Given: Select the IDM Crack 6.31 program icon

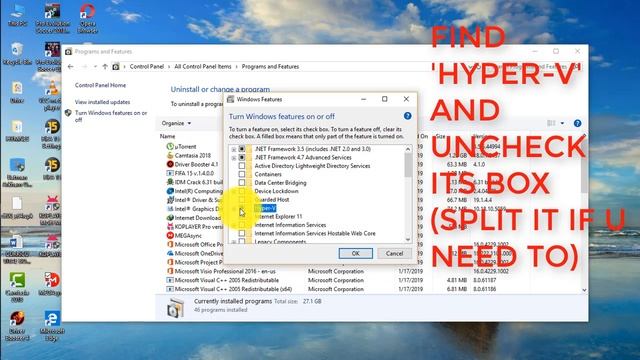Looking at the screenshot, I should pyautogui.click(x=170, y=182).
